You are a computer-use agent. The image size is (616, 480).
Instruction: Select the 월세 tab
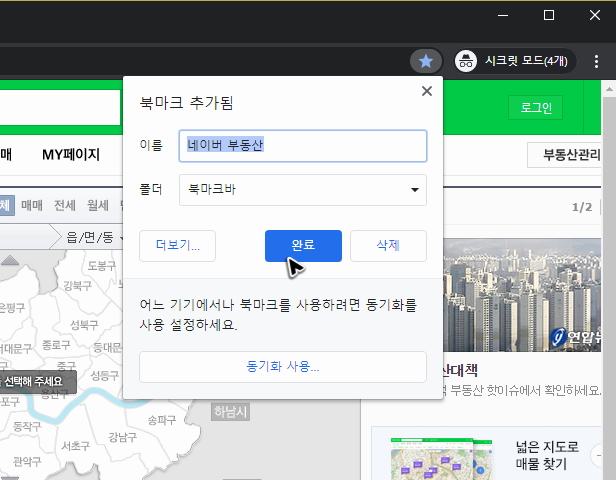pyautogui.click(x=98, y=205)
